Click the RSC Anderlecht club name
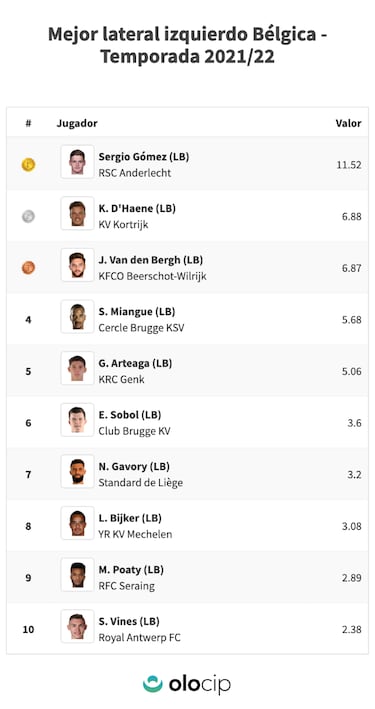The height and width of the screenshot is (709, 375). 135,173
